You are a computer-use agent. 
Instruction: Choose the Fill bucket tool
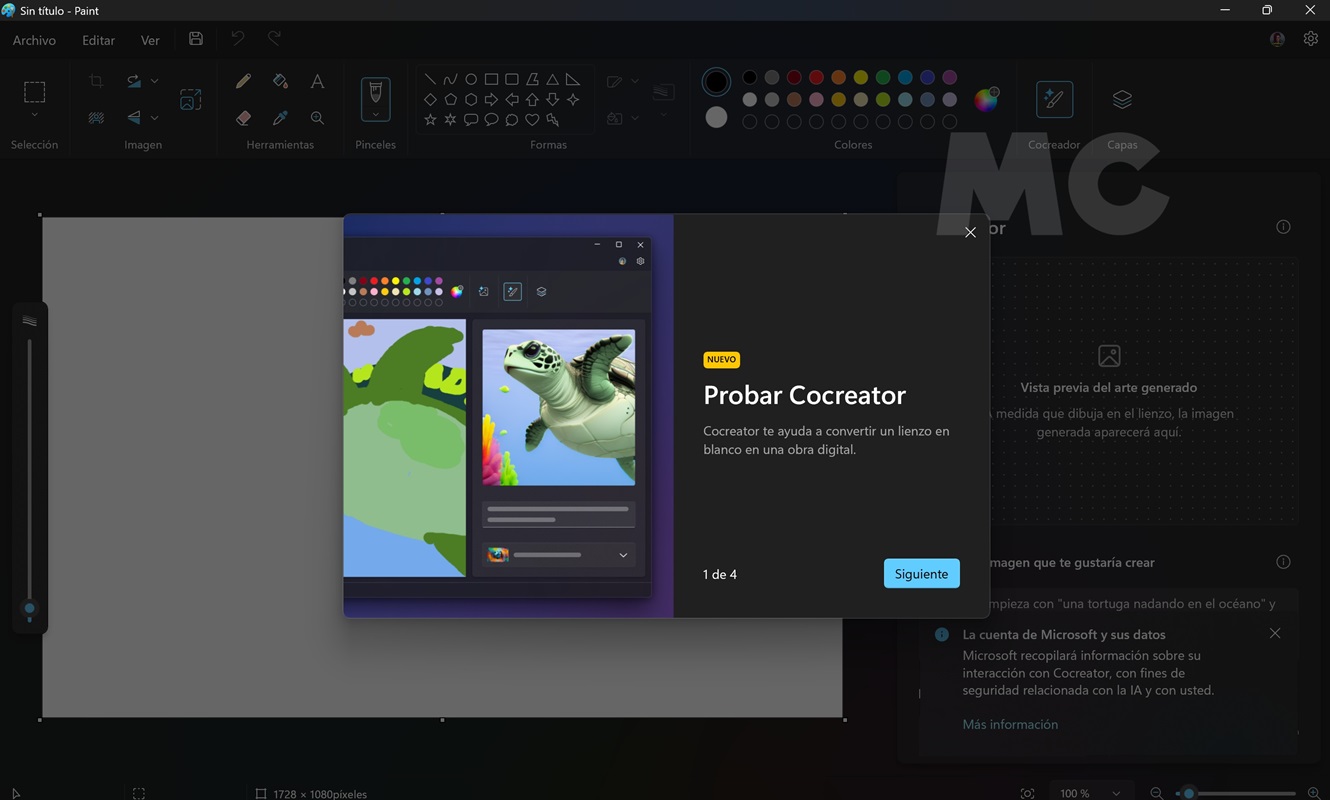280,81
